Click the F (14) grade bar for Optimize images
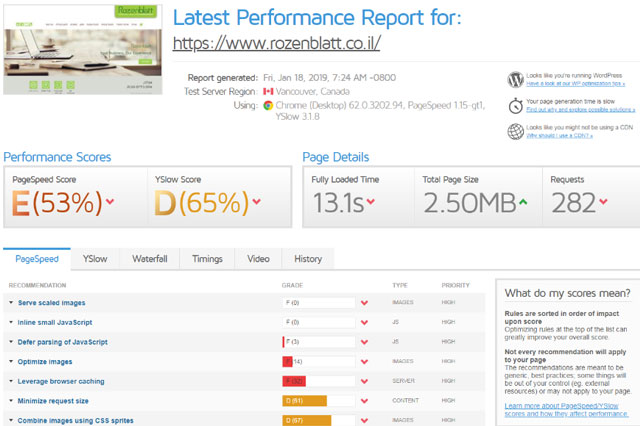 coord(319,362)
